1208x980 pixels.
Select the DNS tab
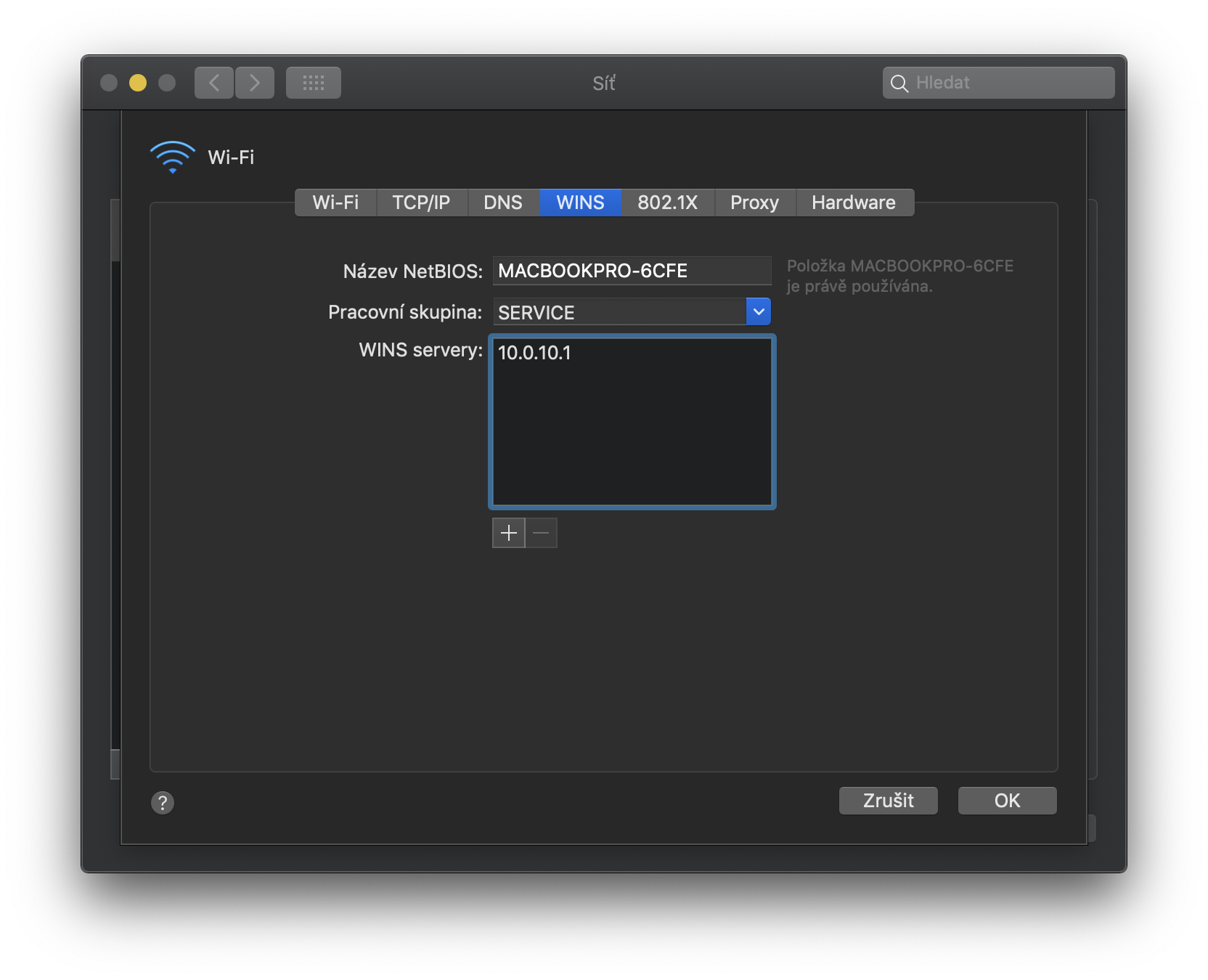[503, 203]
